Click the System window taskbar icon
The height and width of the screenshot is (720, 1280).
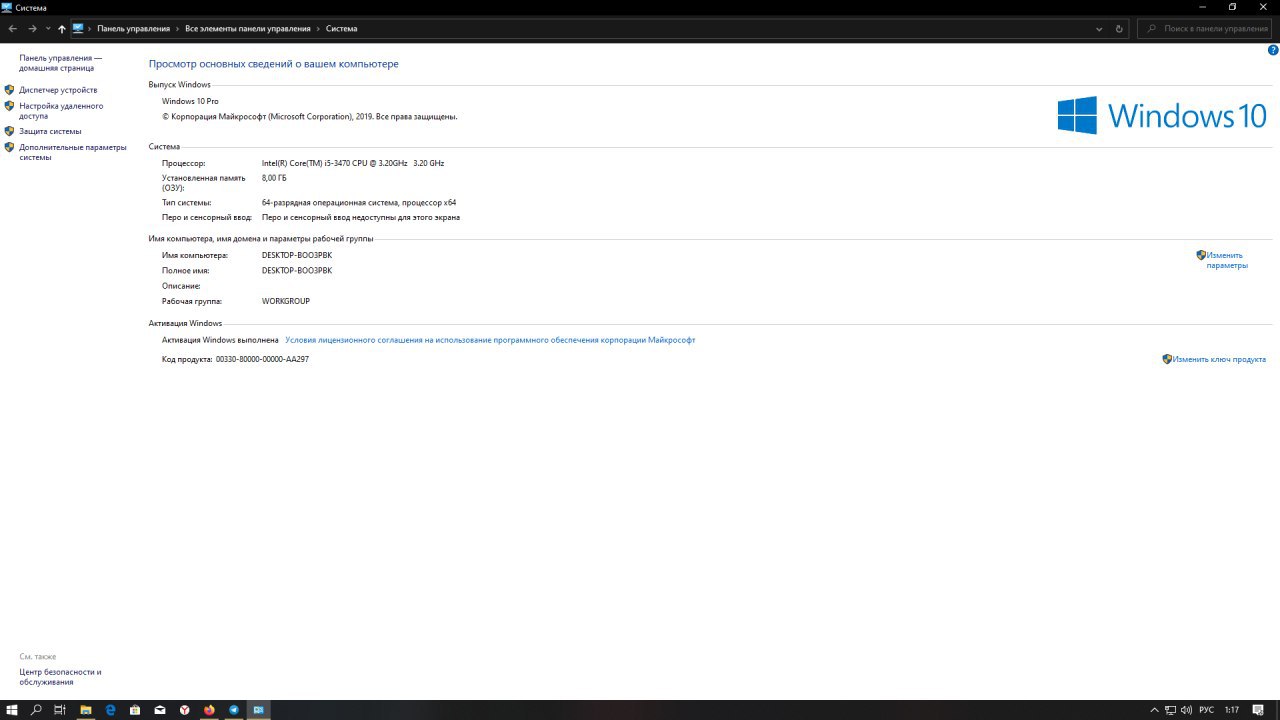(259, 710)
